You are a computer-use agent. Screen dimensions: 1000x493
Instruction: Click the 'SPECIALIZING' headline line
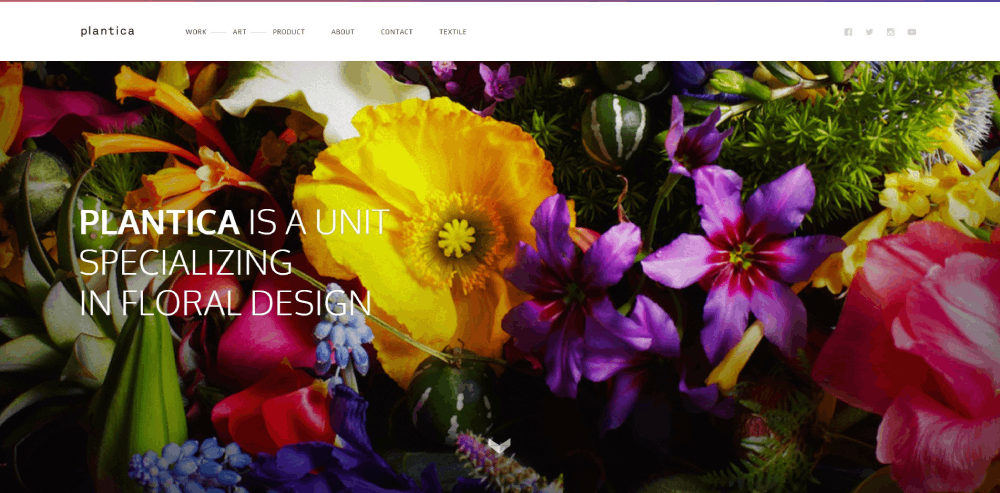click(x=186, y=262)
